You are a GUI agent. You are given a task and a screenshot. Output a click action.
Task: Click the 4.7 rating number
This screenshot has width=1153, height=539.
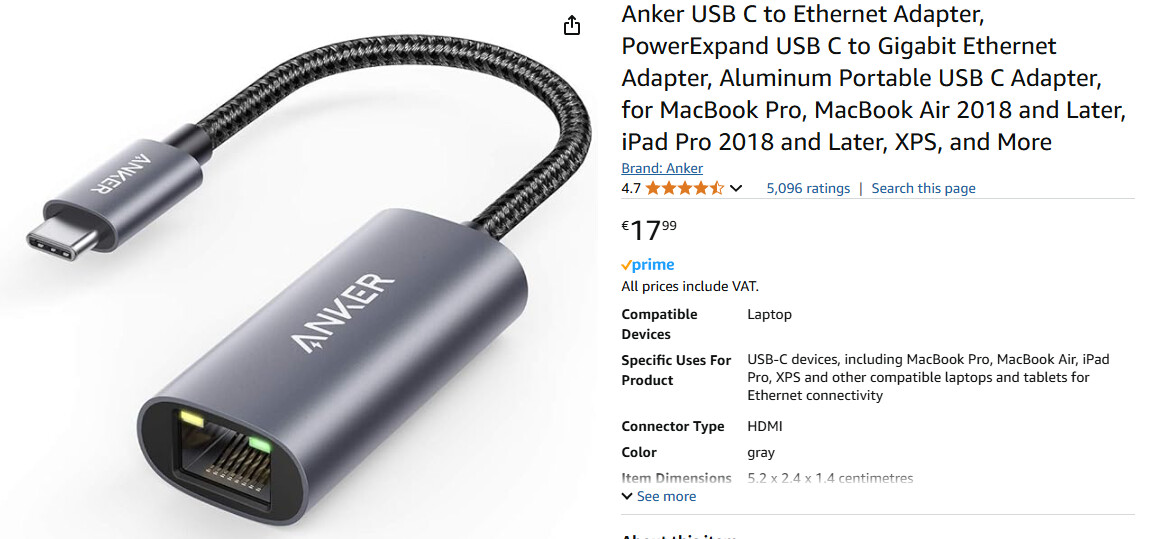[x=631, y=188]
